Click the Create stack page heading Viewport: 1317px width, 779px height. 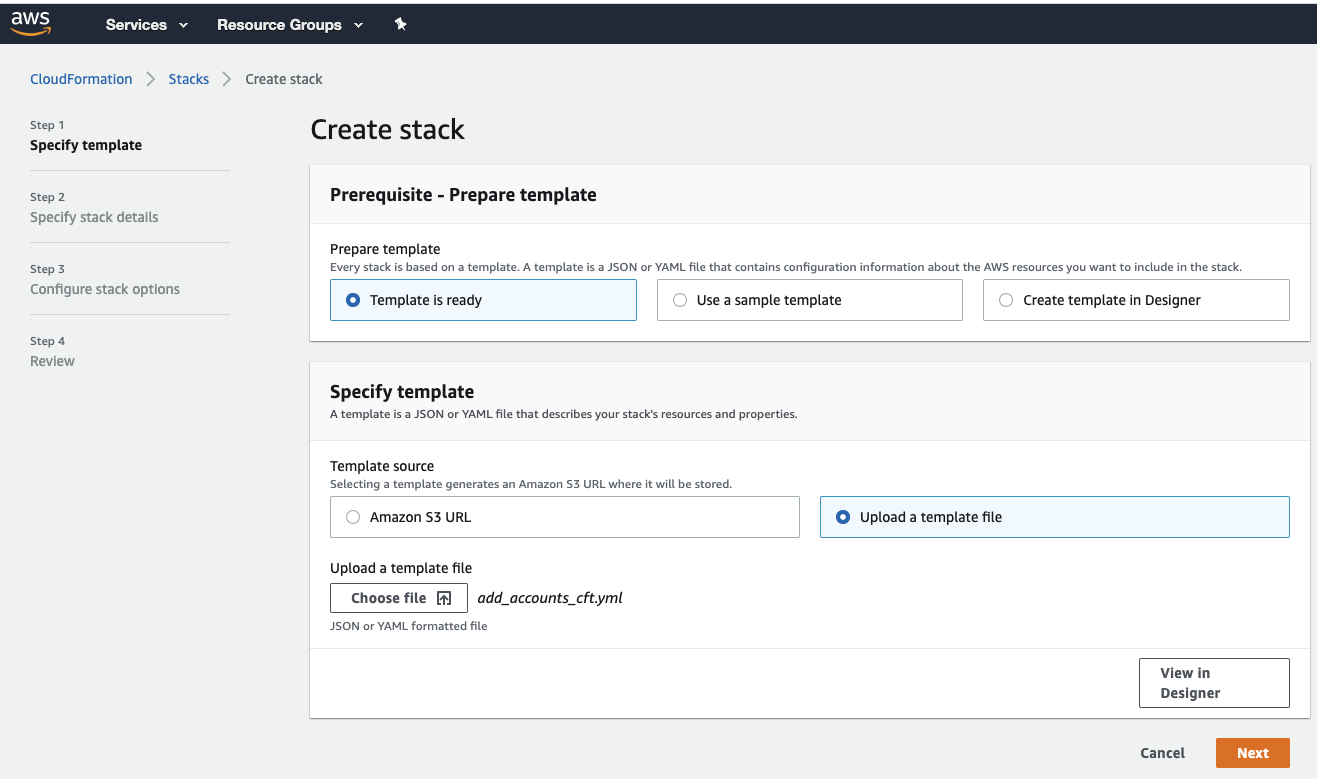coord(388,130)
